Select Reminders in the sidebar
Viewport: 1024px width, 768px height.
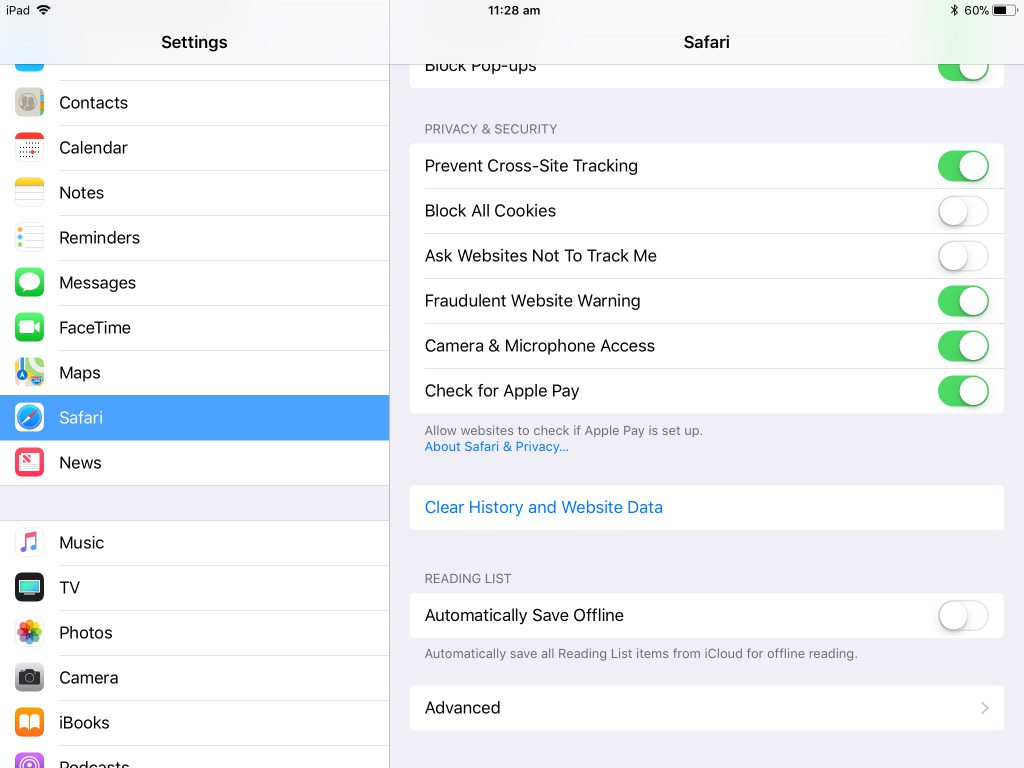click(x=195, y=238)
